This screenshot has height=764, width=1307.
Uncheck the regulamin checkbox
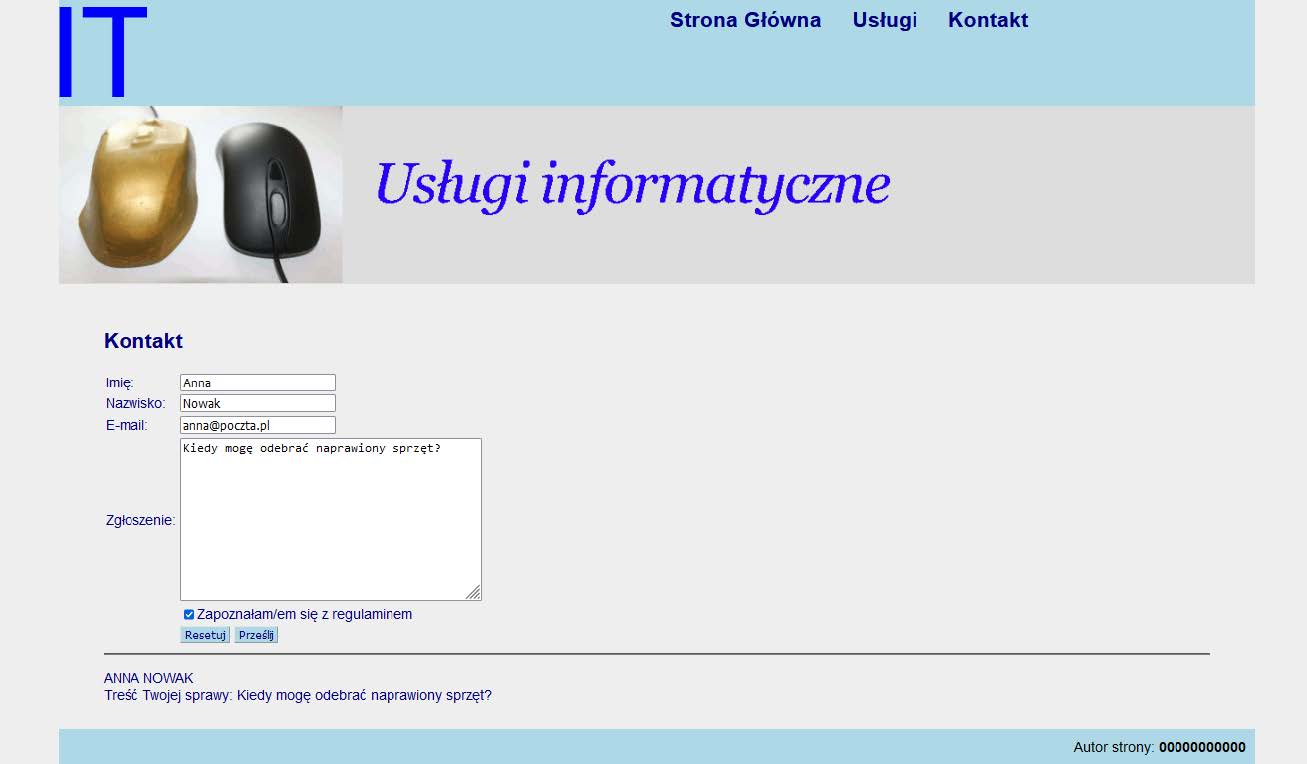coord(189,615)
